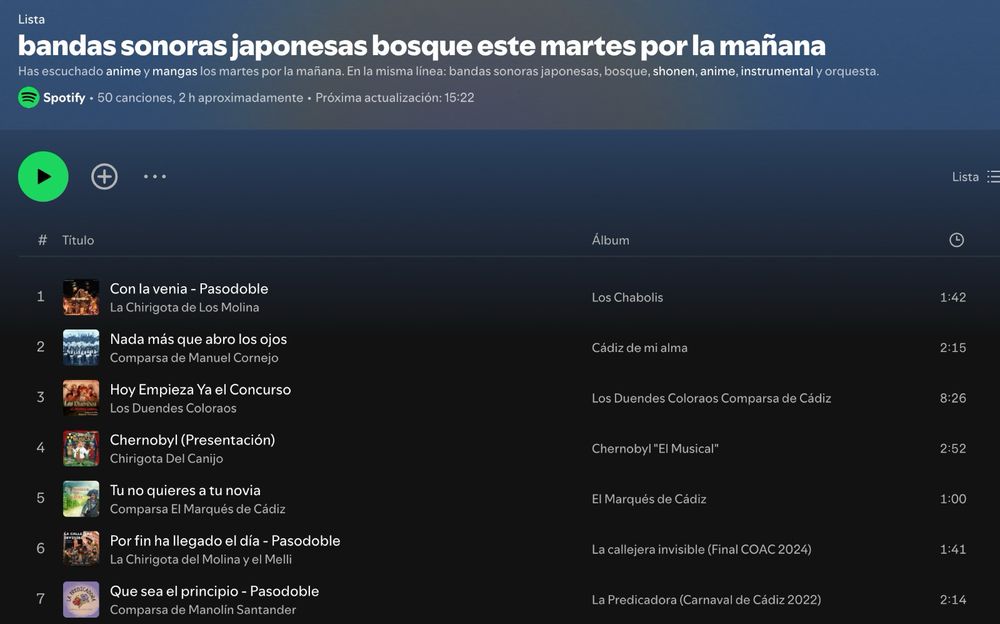Click '50 canciones, 2 h aproximadamente' text

200,98
